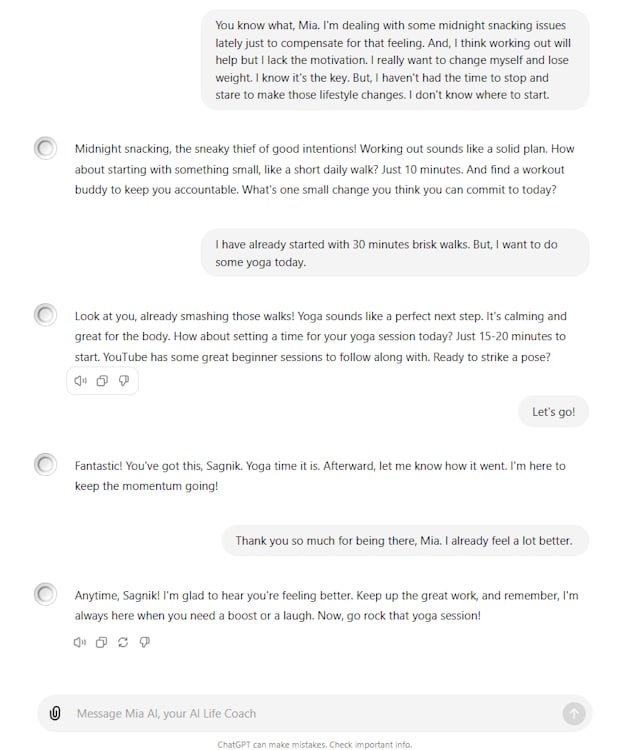The width and height of the screenshot is (639, 750).
Task: Click the 'Fantastic! You've got this' reply text
Action: (x=320, y=475)
